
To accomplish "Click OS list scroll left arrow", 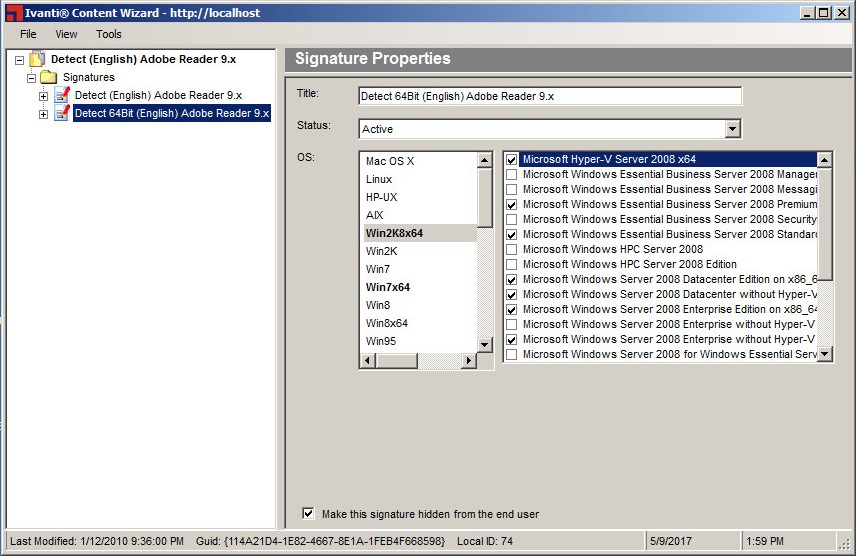I will 367,360.
